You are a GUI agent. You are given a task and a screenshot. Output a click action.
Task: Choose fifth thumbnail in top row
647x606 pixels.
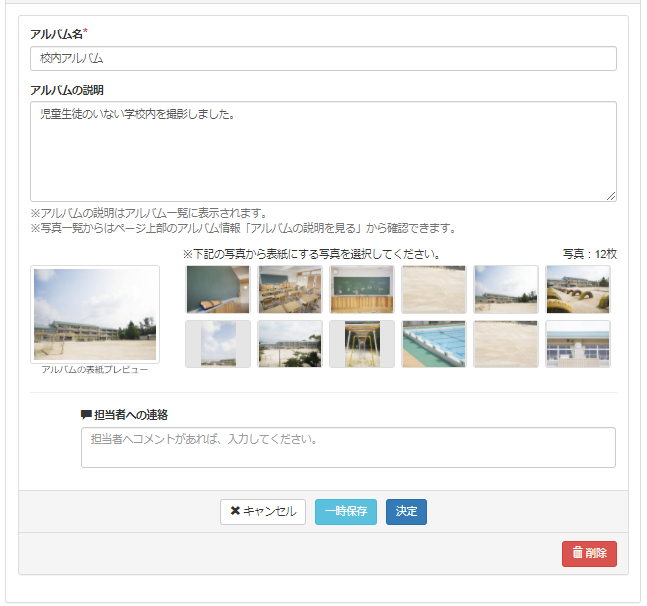(x=506, y=290)
